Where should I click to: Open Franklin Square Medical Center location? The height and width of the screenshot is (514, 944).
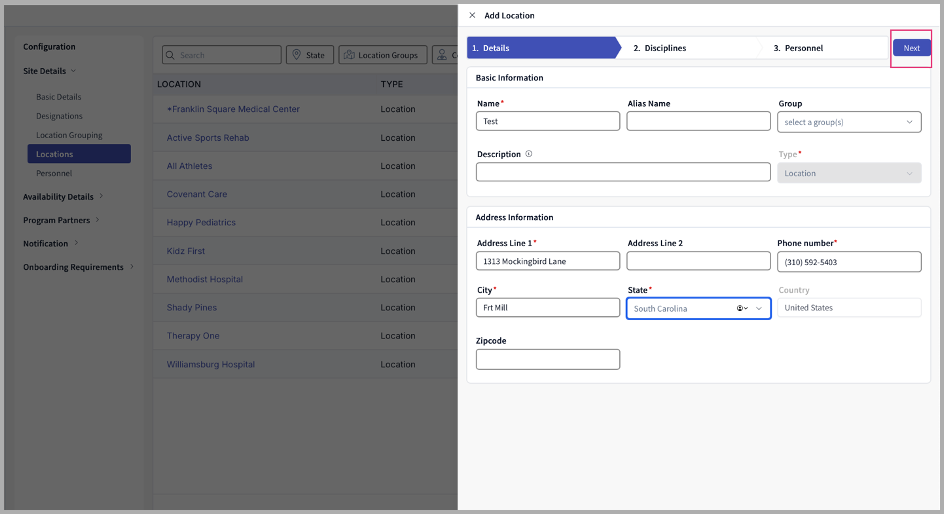233,109
